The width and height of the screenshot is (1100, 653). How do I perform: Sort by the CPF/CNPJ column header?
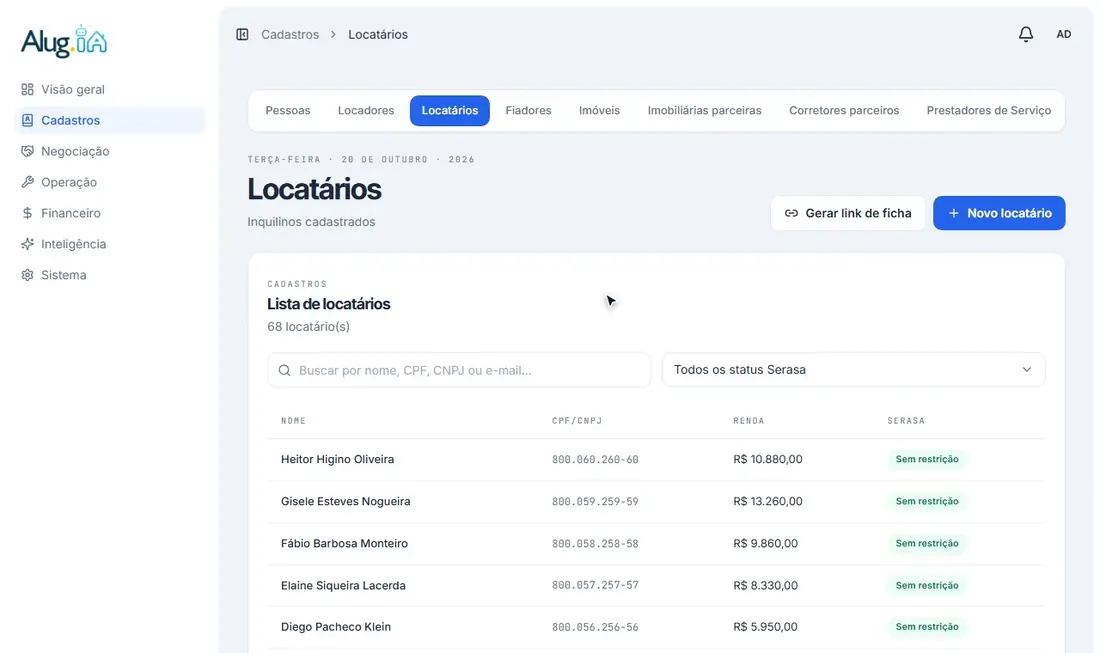click(577, 421)
